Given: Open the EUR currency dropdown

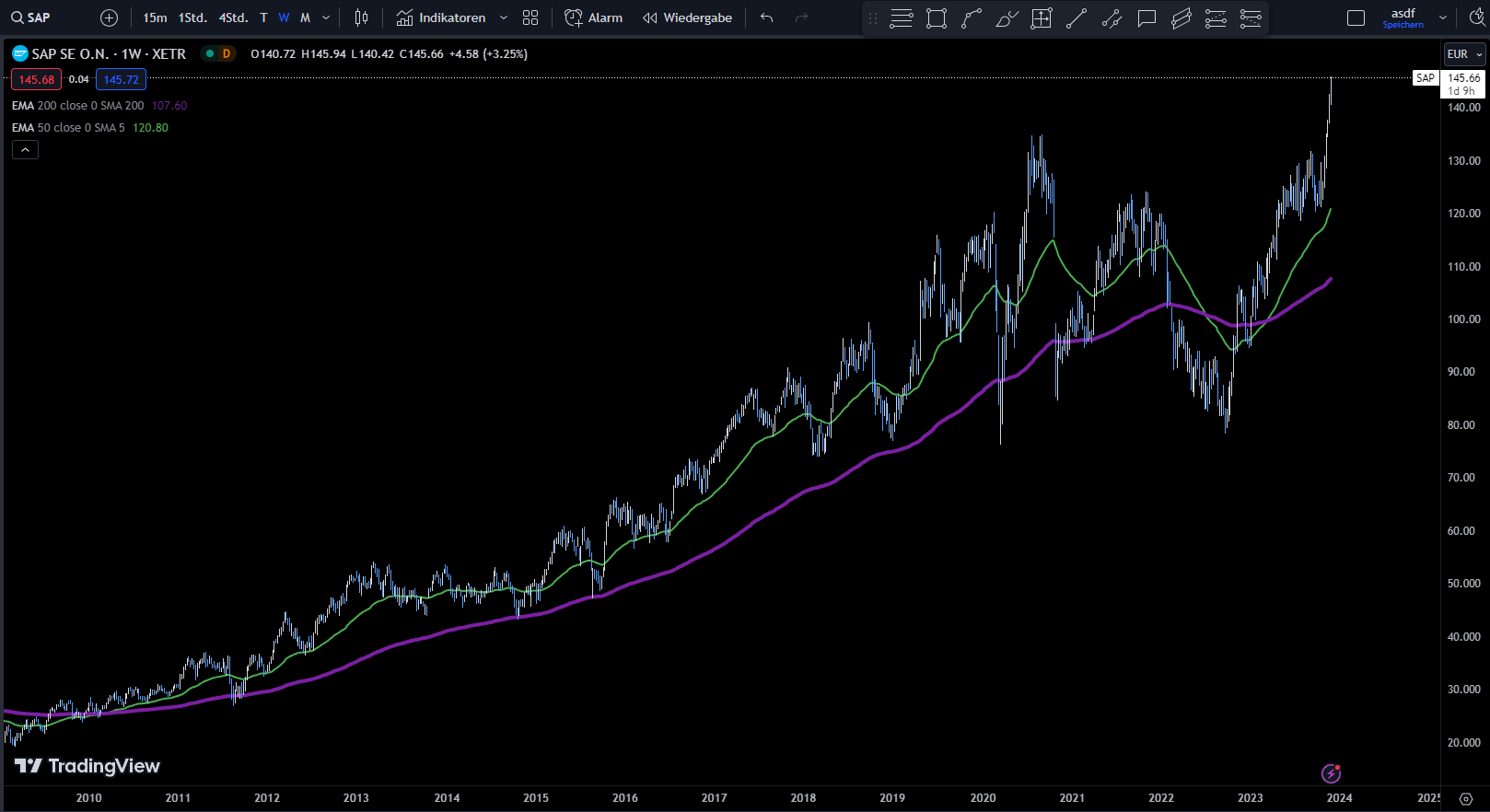Looking at the screenshot, I should (1464, 54).
